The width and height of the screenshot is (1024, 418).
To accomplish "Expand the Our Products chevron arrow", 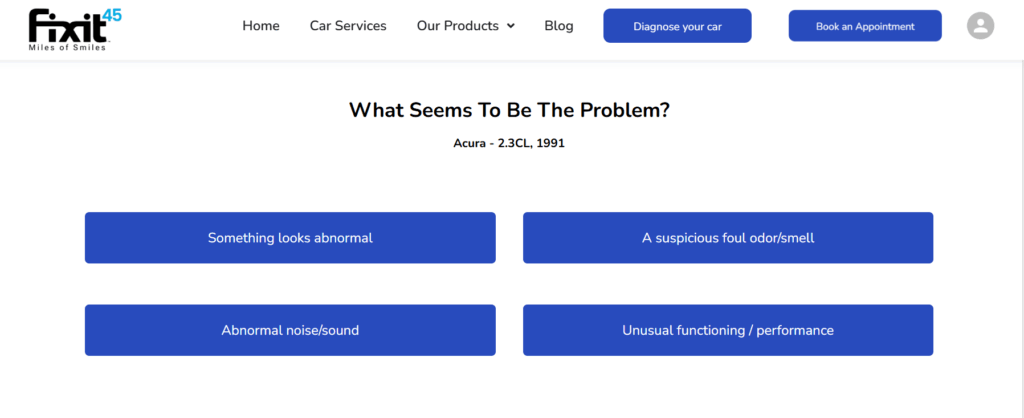I will 511,26.
